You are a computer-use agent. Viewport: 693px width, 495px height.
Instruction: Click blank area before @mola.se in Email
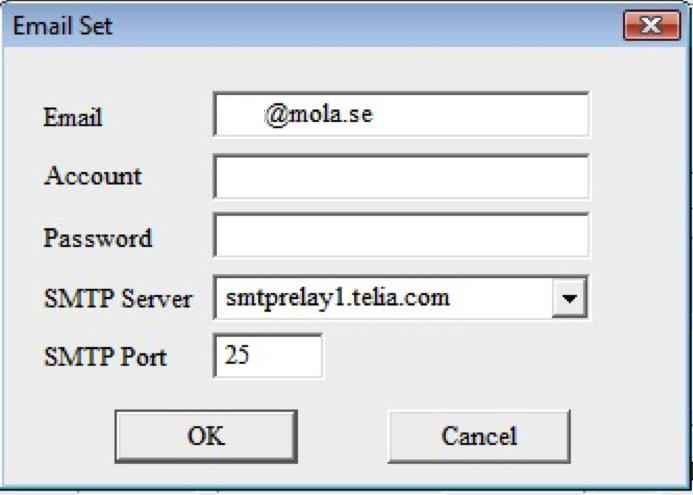point(241,114)
